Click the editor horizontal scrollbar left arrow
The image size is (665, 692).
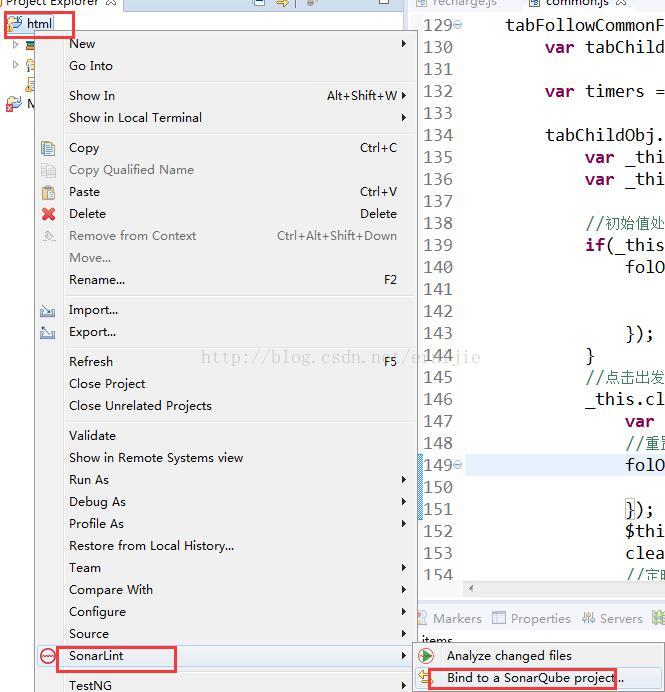coord(471,589)
